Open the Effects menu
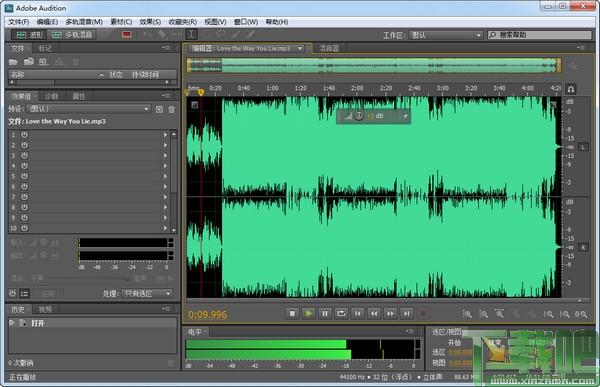This screenshot has height=387, width=600. (150, 22)
